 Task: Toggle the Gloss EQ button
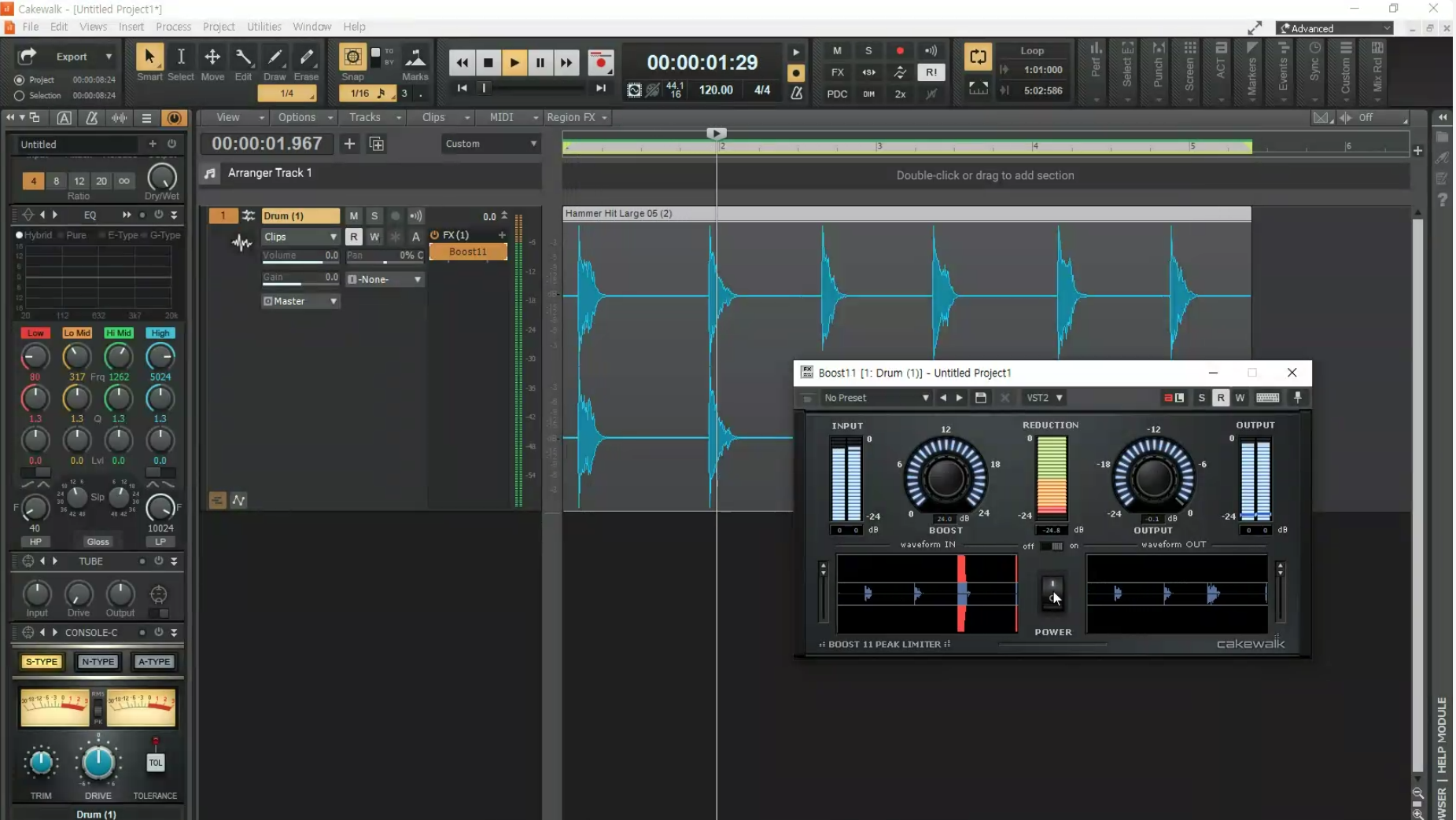(98, 542)
